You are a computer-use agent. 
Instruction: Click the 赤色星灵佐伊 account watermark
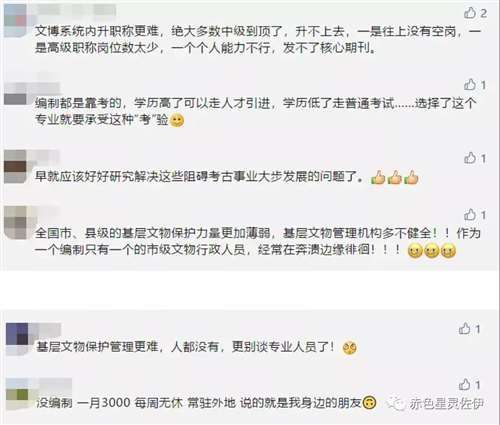pos(446,404)
